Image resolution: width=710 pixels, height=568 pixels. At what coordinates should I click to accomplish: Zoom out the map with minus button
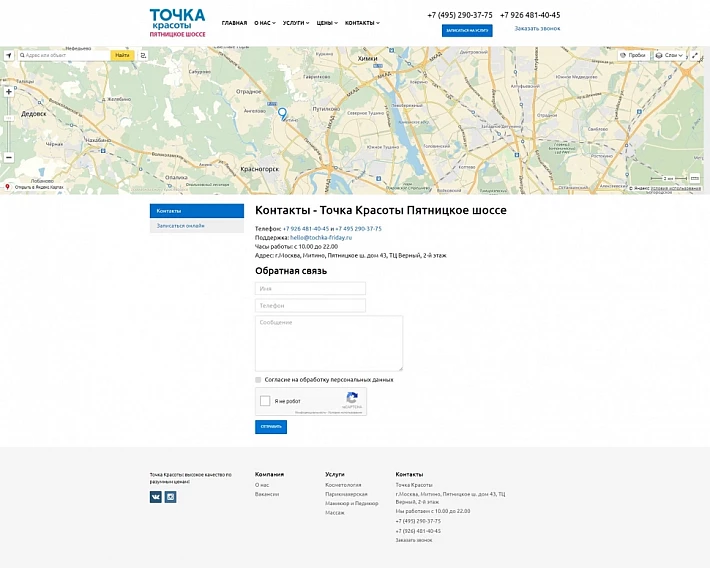[x=9, y=157]
